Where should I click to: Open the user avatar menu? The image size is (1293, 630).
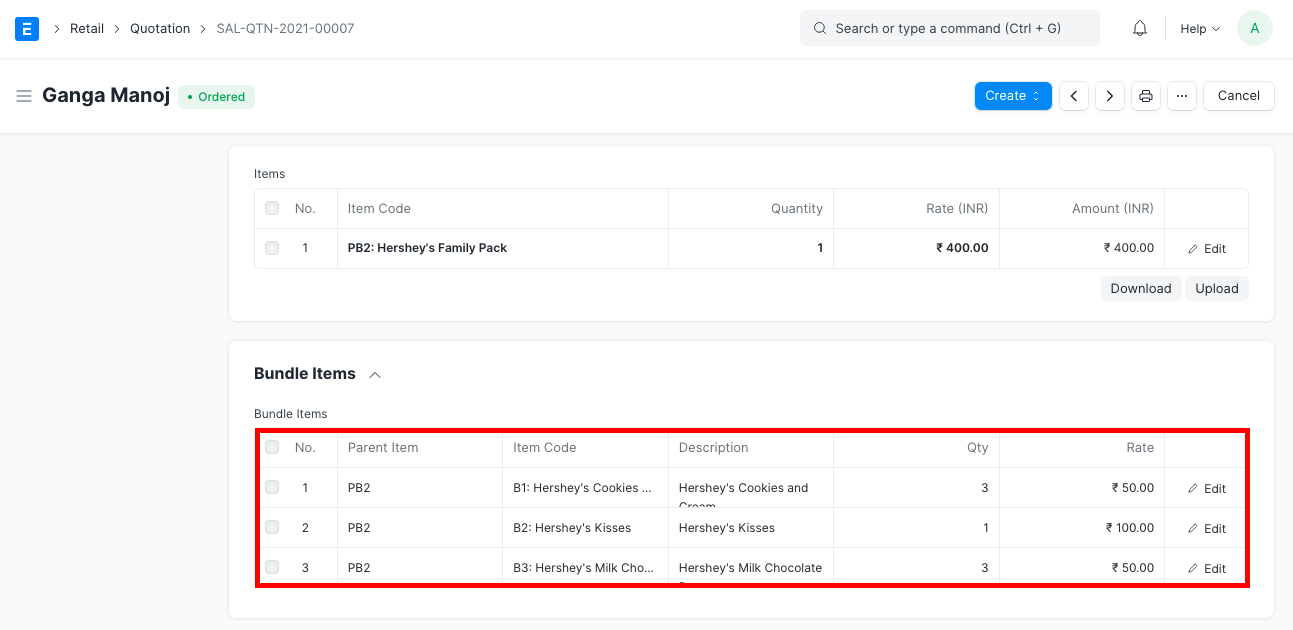click(x=1254, y=28)
